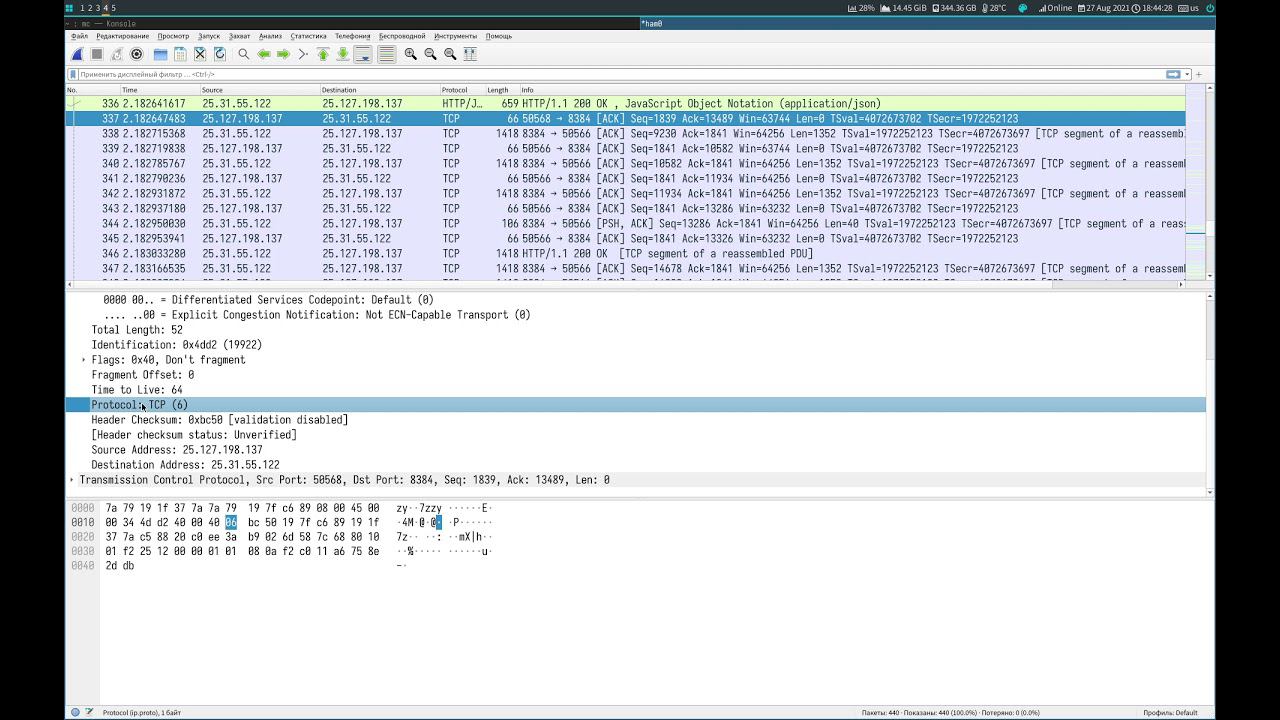1280x720 pixels.
Task: Click the display filter bookmark icon
Action: tap(73, 74)
